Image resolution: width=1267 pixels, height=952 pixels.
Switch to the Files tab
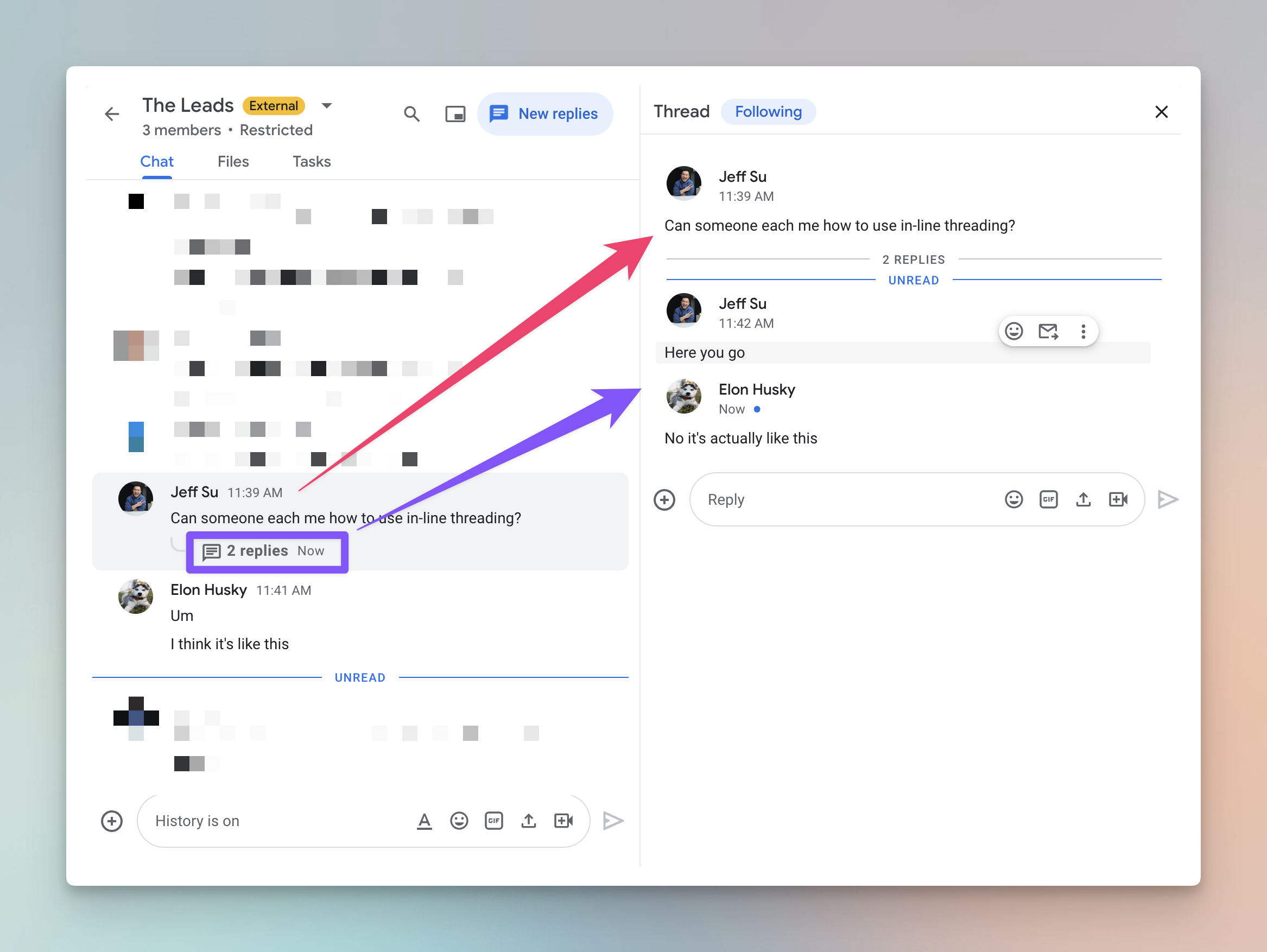click(233, 162)
